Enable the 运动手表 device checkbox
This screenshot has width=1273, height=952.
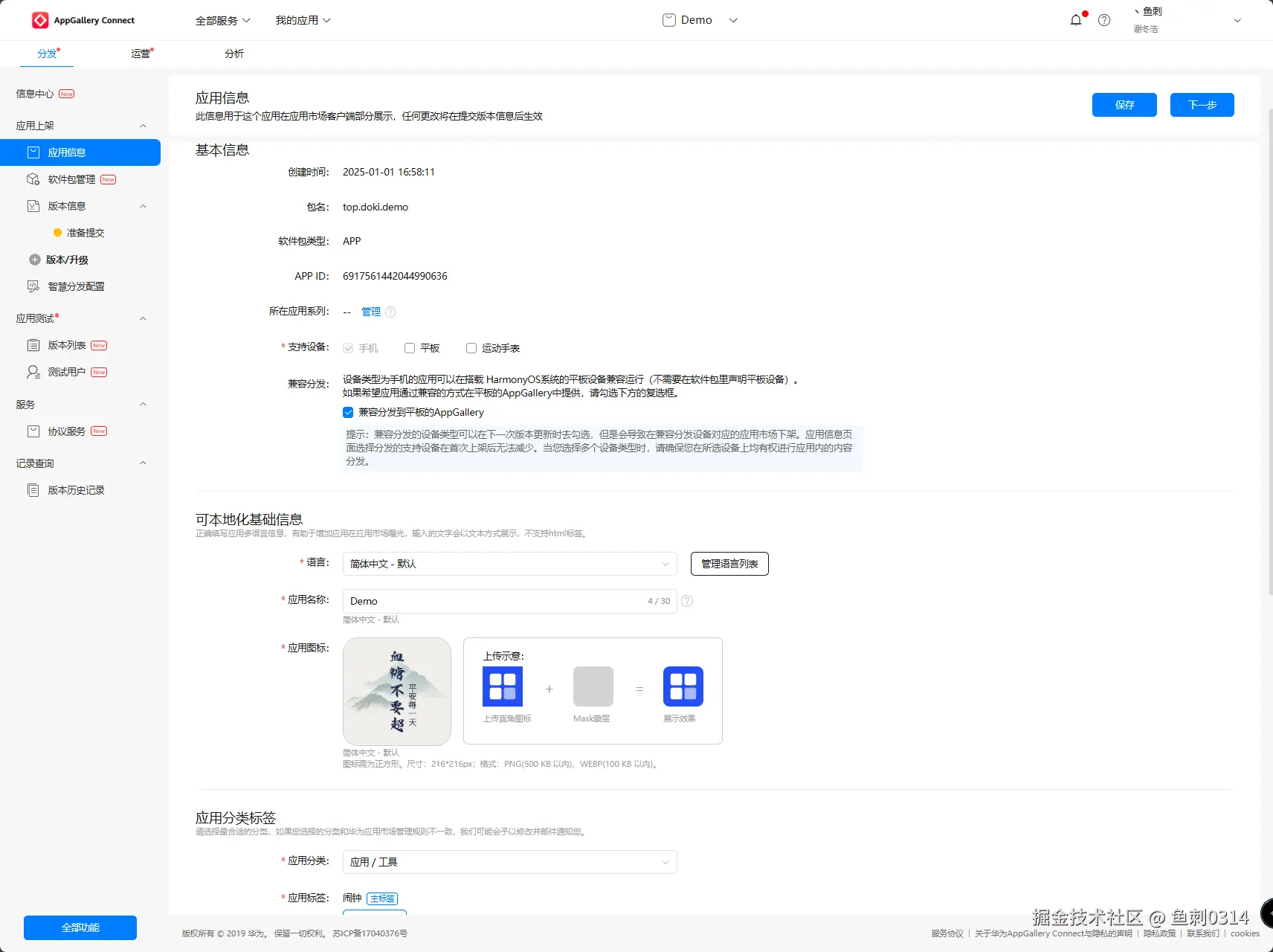[471, 348]
